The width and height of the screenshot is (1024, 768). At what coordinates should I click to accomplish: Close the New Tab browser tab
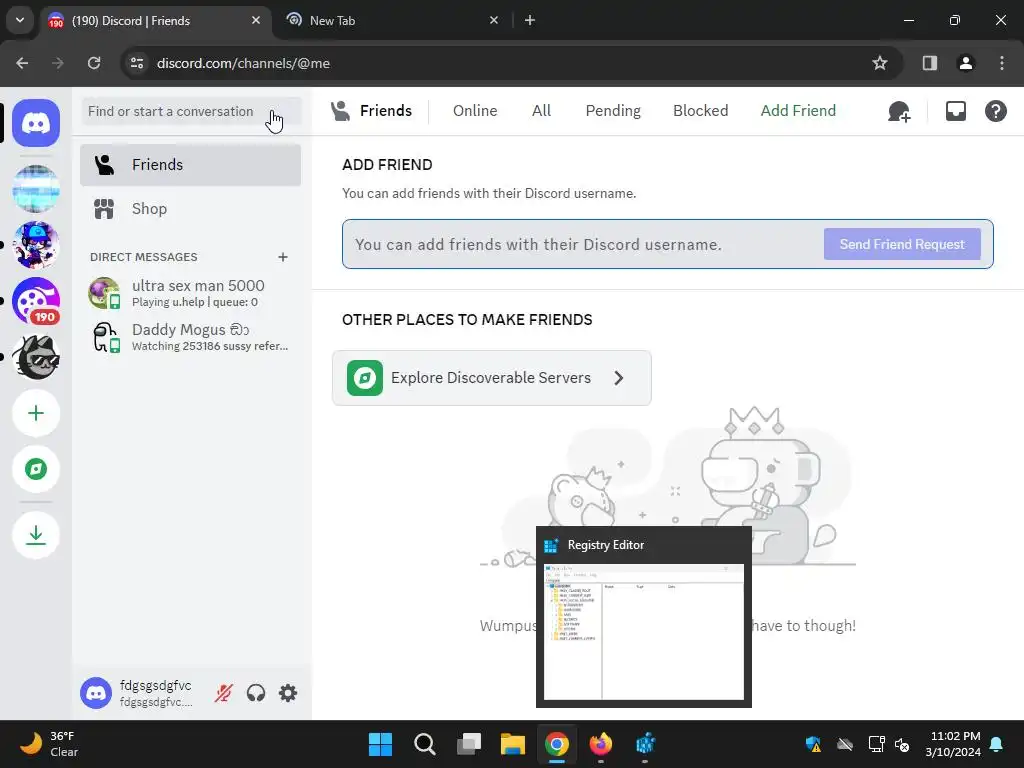click(x=494, y=20)
